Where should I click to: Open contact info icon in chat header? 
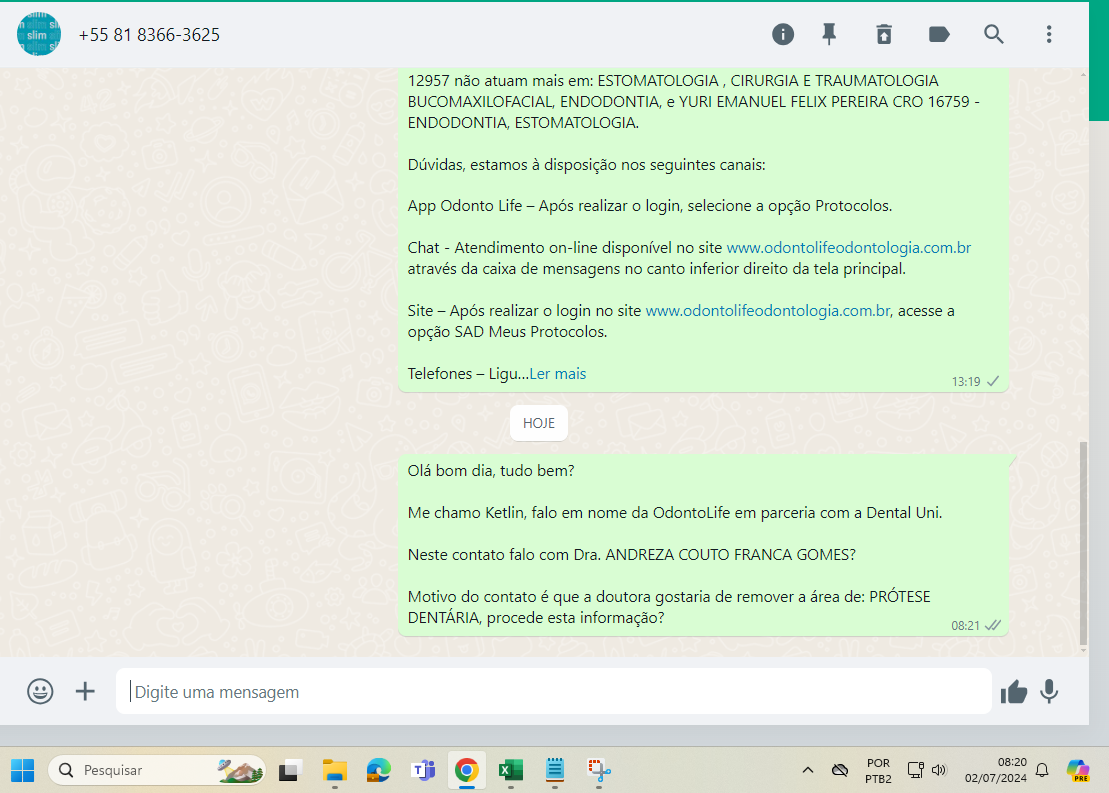coord(782,34)
